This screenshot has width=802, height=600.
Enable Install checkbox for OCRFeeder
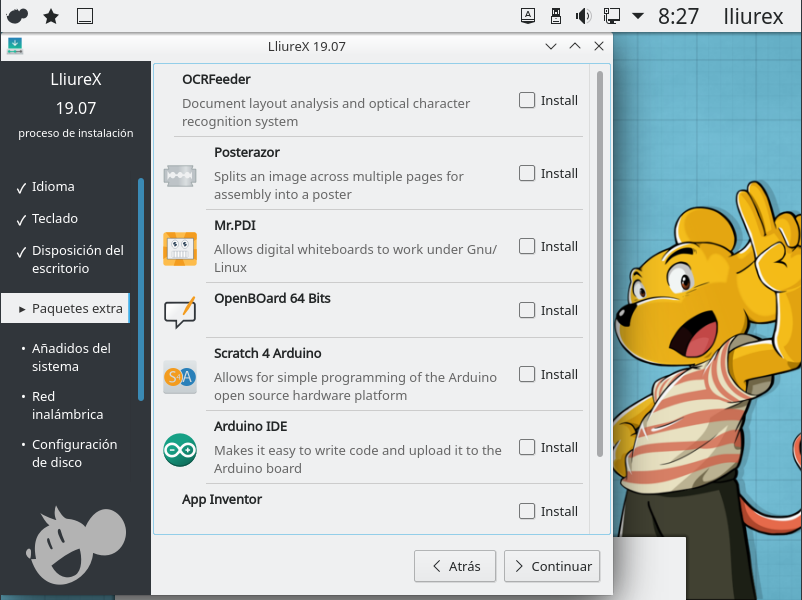[x=527, y=100]
